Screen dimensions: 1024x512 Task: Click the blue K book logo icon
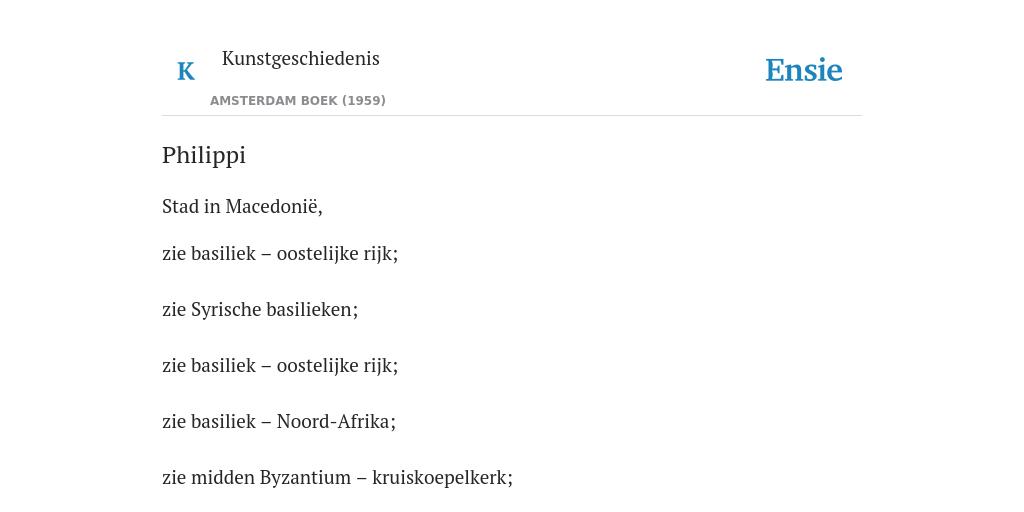(x=186, y=71)
